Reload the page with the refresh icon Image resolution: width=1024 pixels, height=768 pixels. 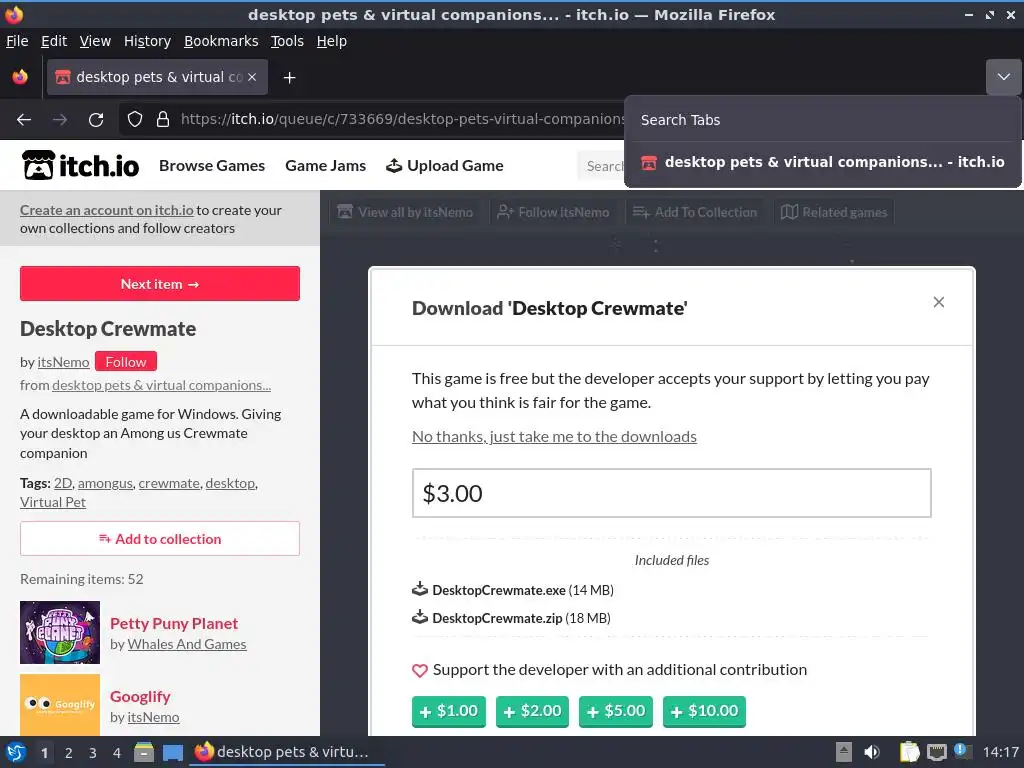click(96, 120)
